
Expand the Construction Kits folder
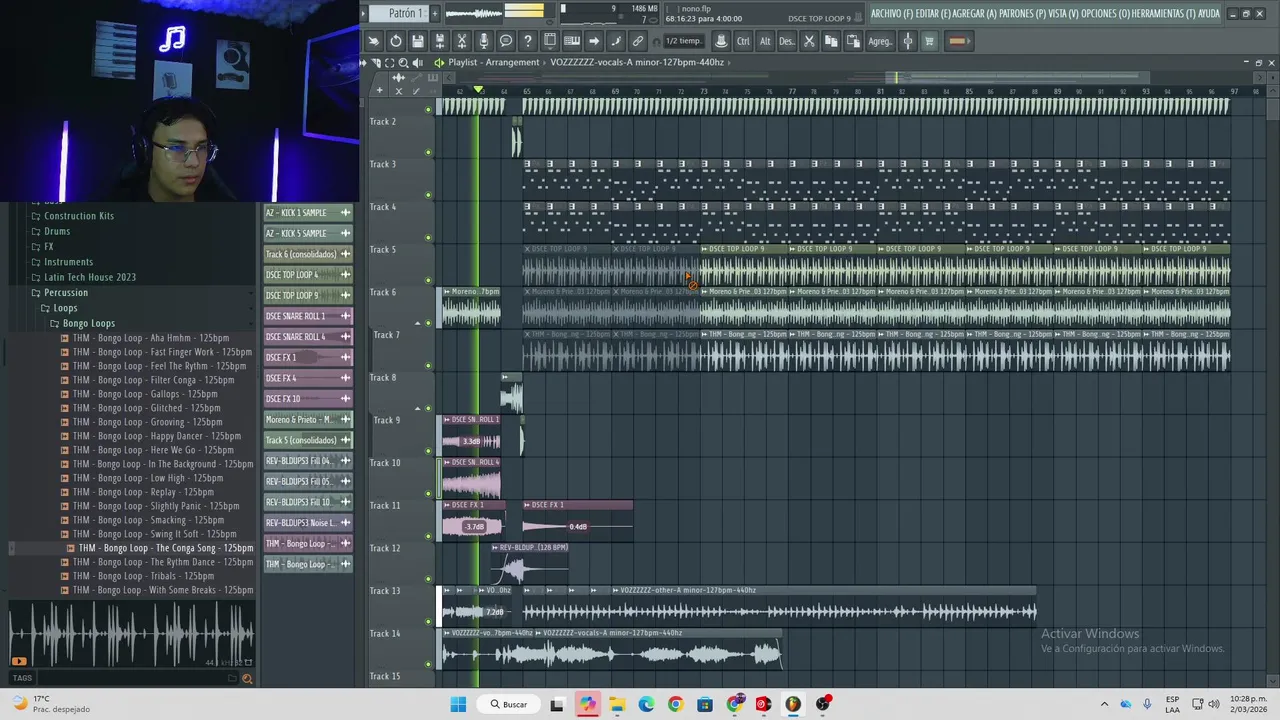pos(79,216)
